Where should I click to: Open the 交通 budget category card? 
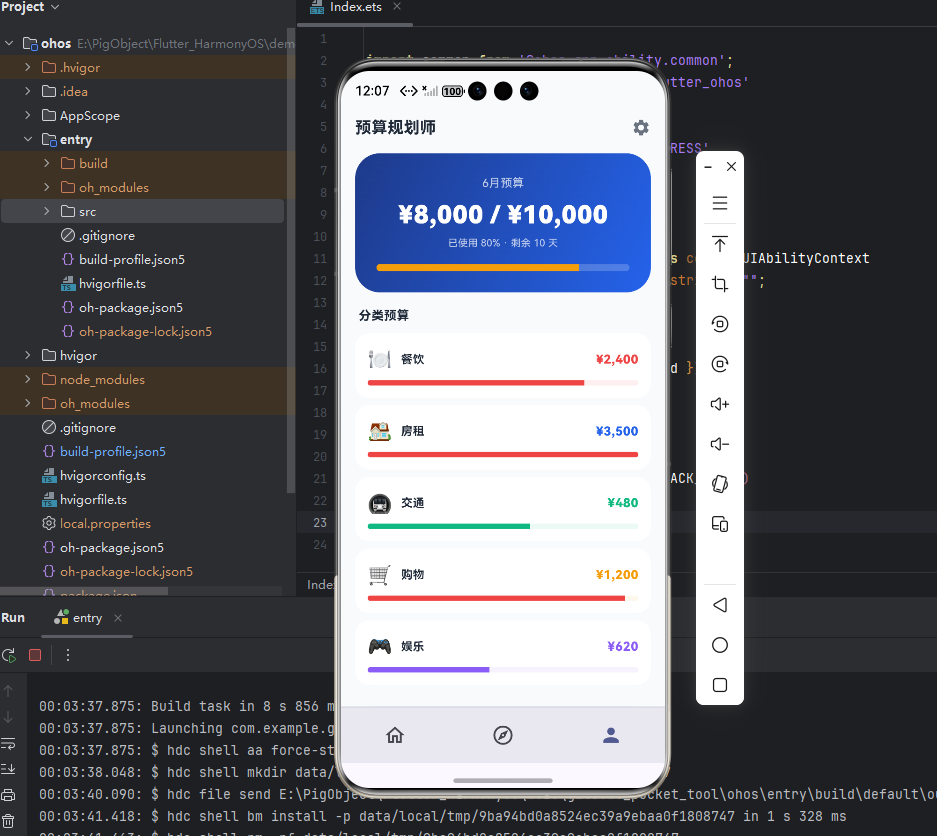coord(503,510)
